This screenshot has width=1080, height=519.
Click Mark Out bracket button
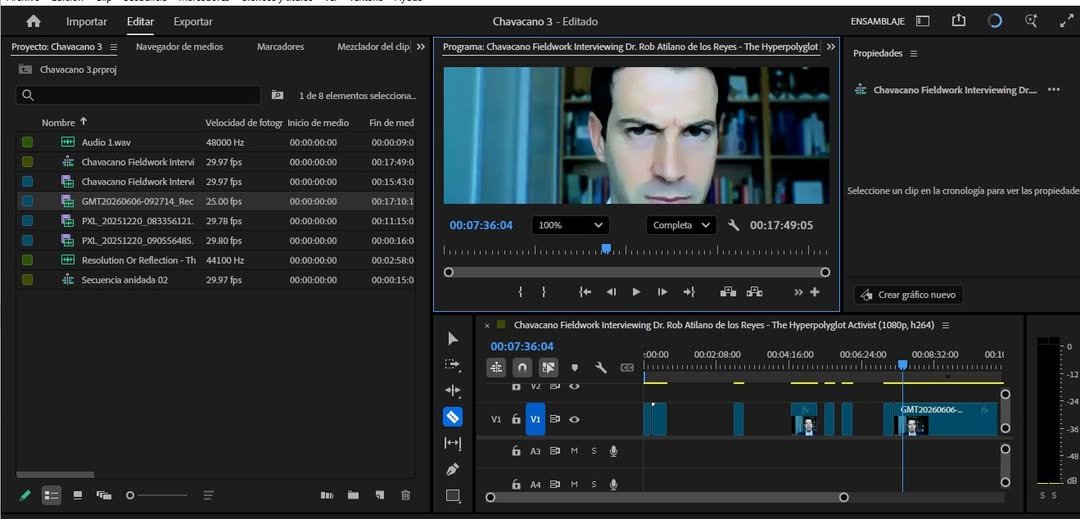(x=543, y=292)
